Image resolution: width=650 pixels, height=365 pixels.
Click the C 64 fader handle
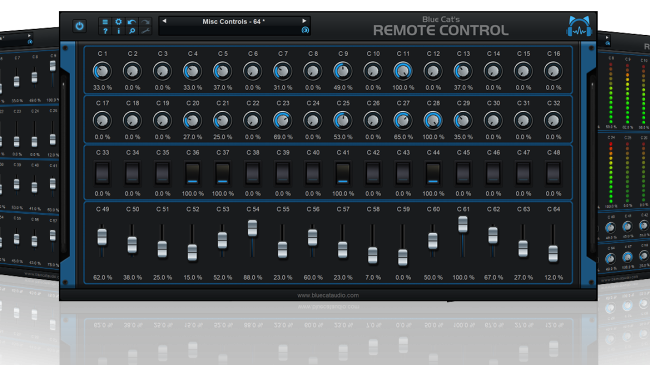click(553, 253)
